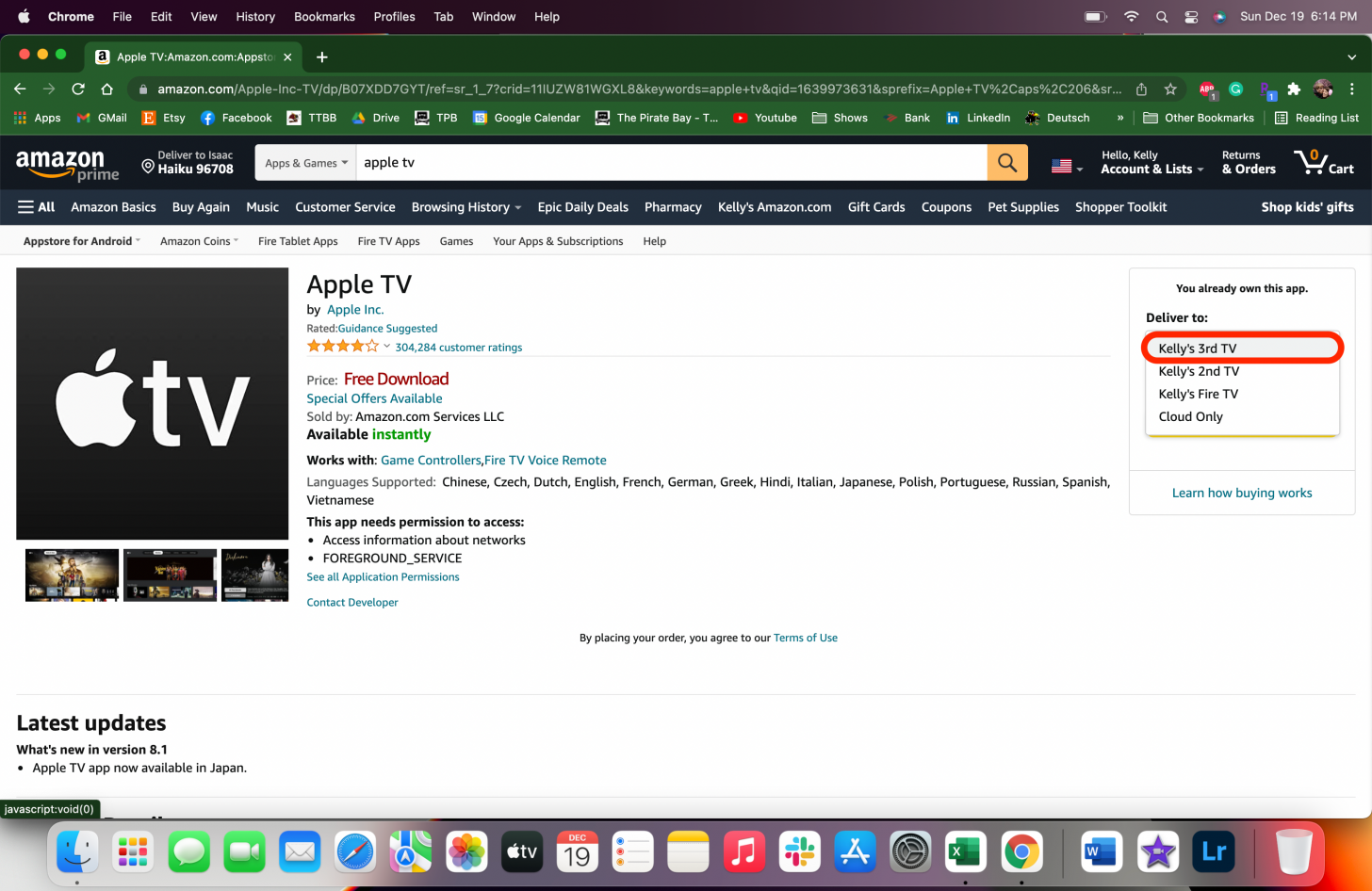
Task: Open Music from the dock
Action: point(744,852)
